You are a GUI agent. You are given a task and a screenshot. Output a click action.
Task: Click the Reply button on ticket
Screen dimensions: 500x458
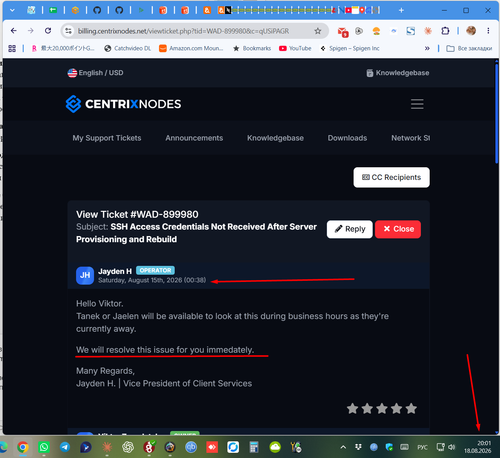[x=350, y=229]
